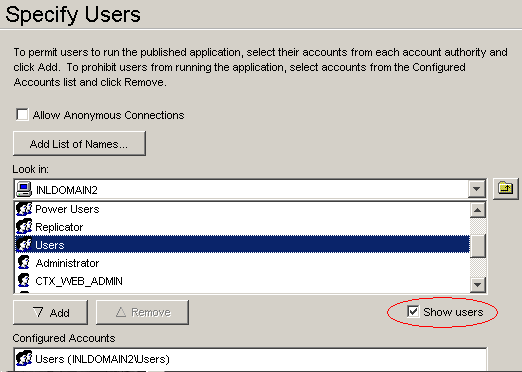Viewport: 522px width, 372px height.
Task: Click the Administrator user icon
Action: (24, 263)
